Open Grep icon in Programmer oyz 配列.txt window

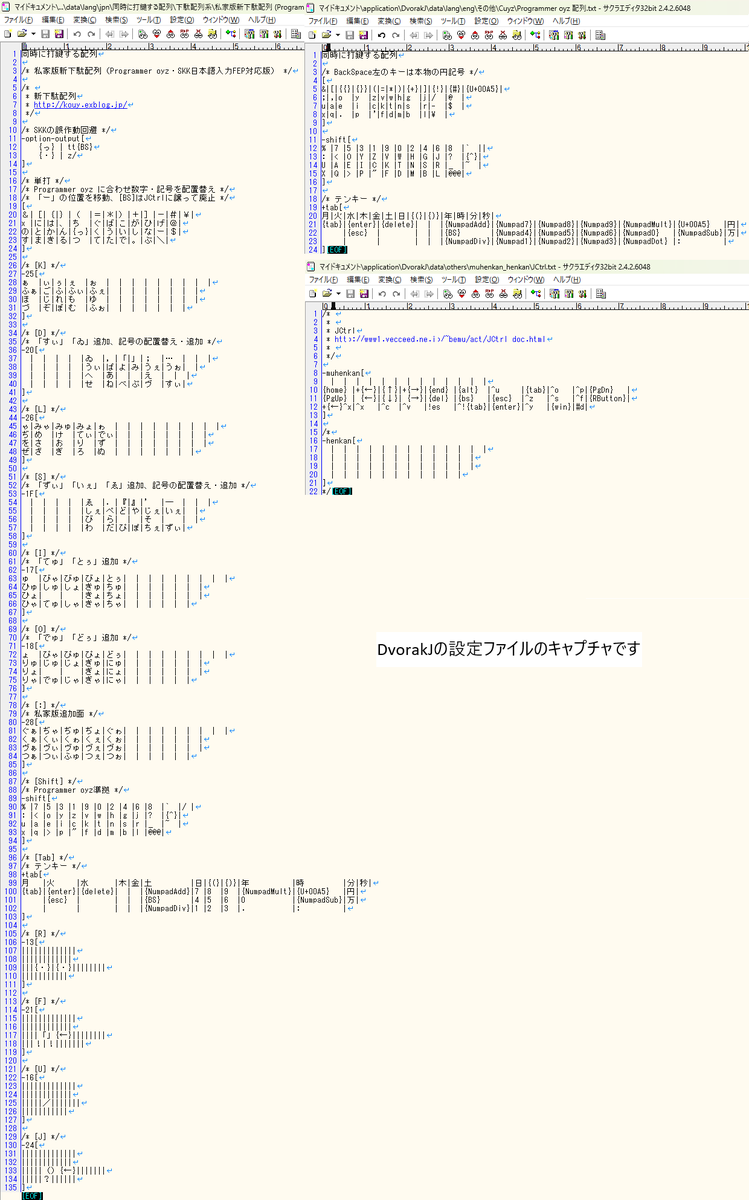pyautogui.click(x=517, y=34)
